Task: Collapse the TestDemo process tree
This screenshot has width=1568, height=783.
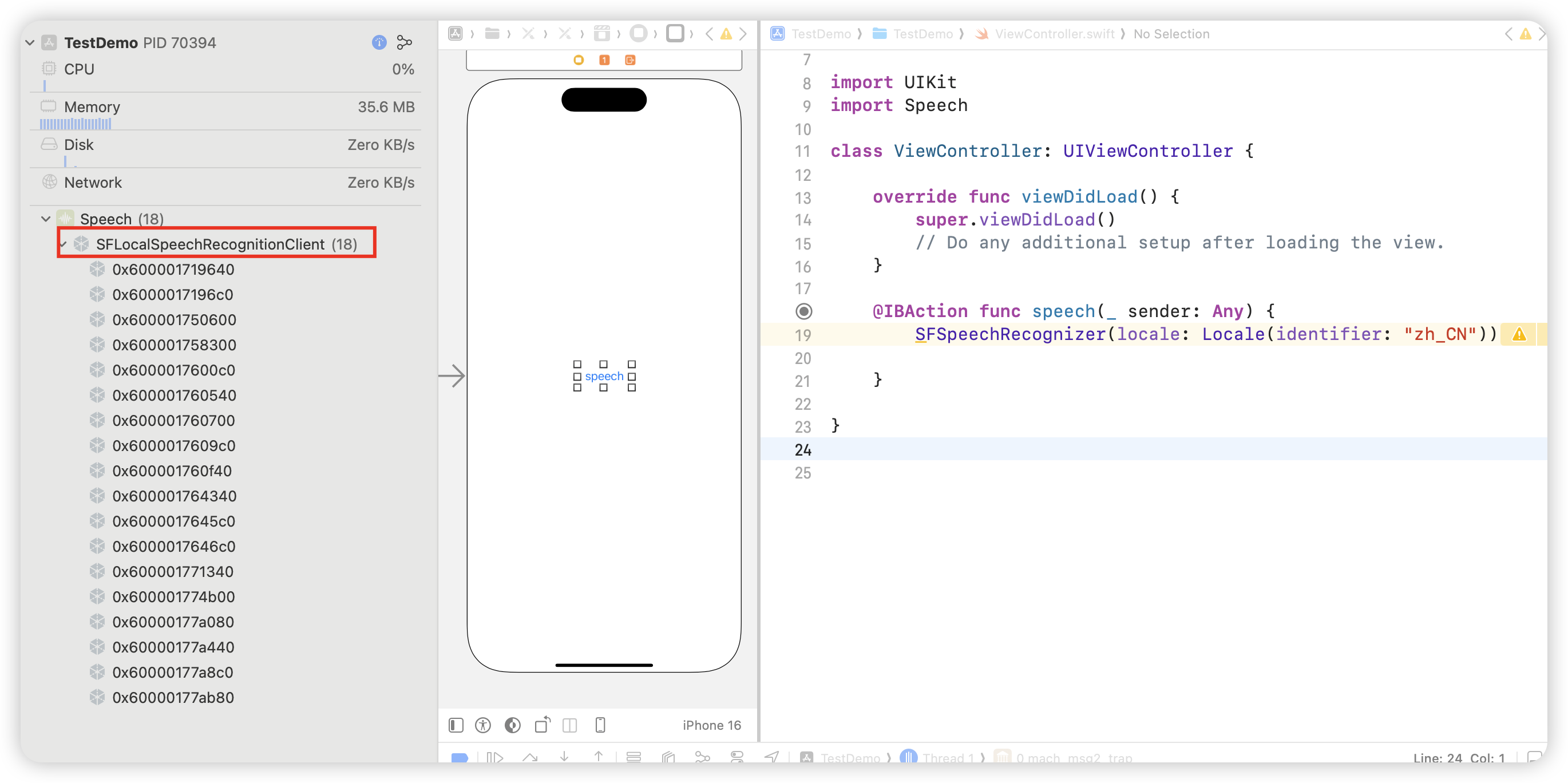Action: click(30, 42)
